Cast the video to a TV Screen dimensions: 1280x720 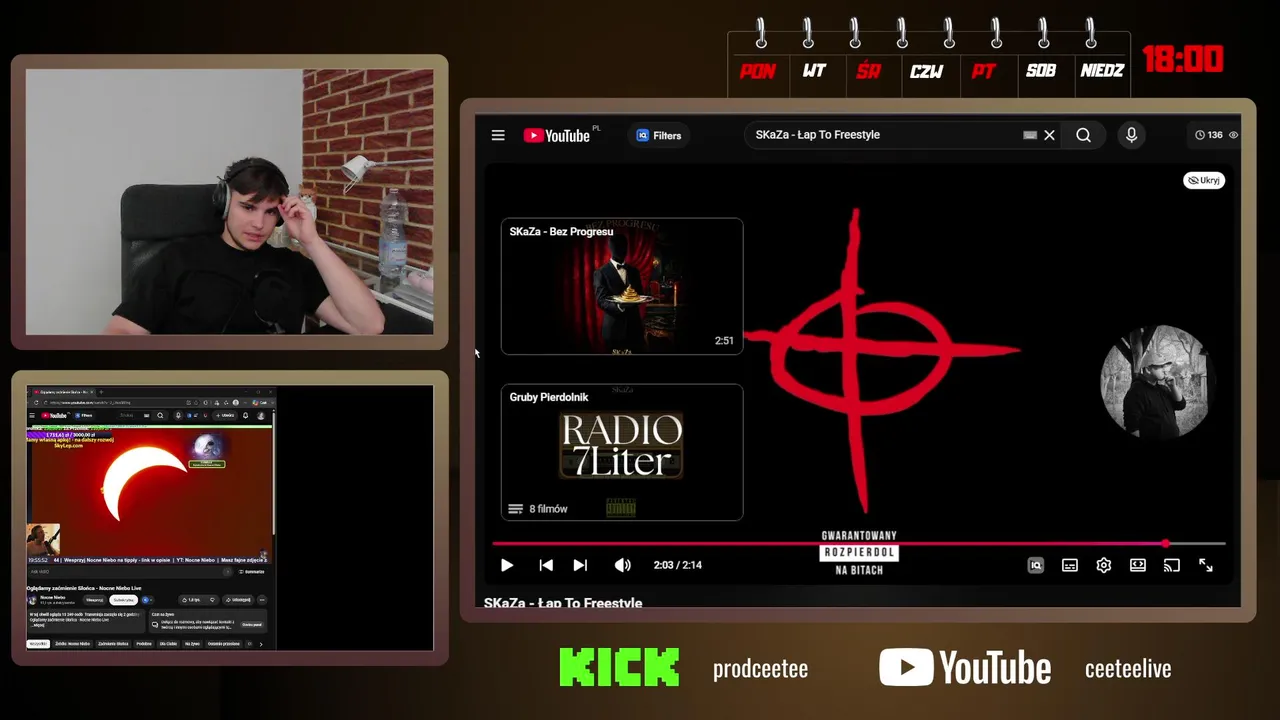tap(1172, 565)
